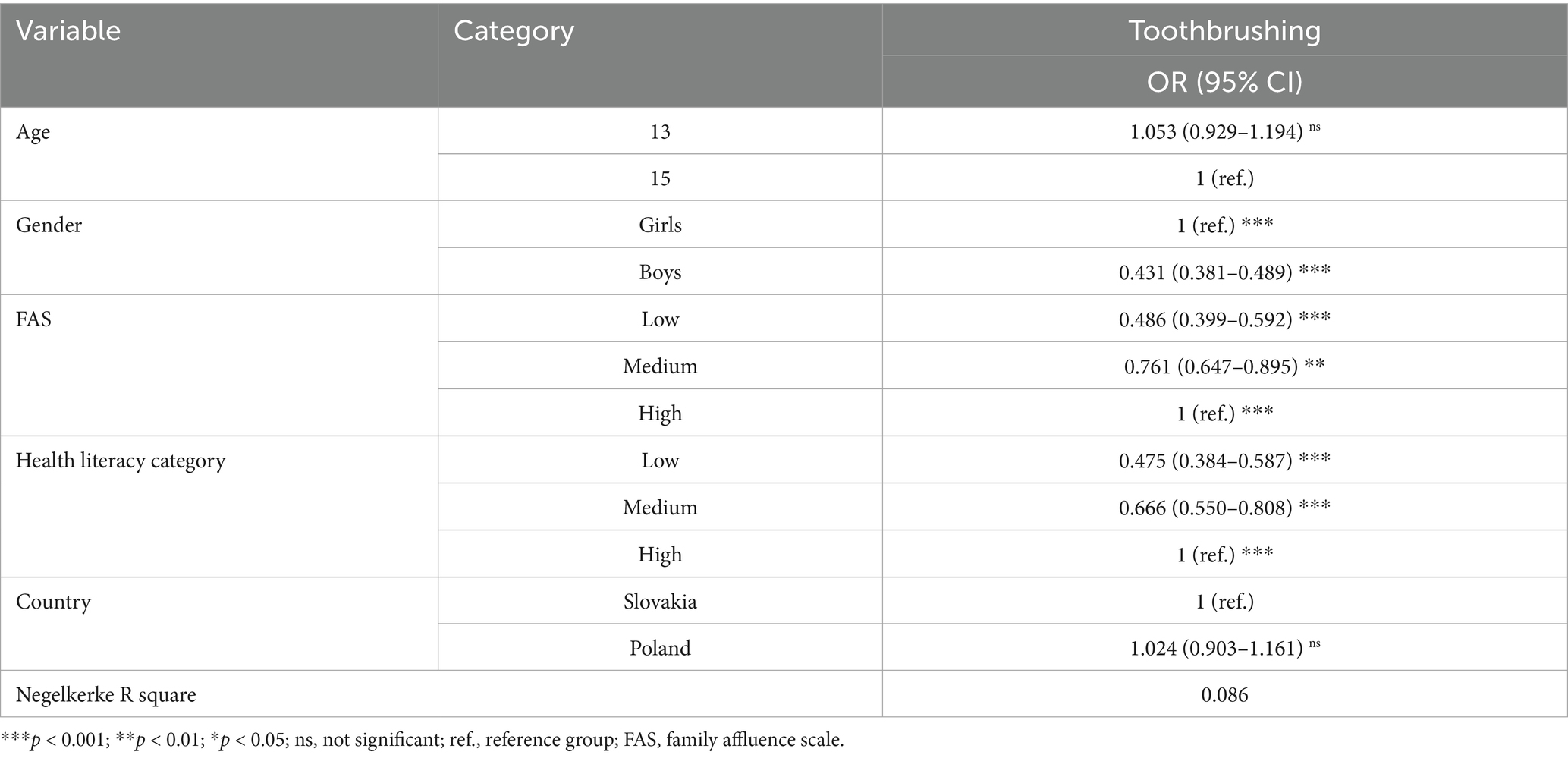Screen dimensions: 1568x758
Task: Select the Gender variable cell
Action: pos(49,225)
